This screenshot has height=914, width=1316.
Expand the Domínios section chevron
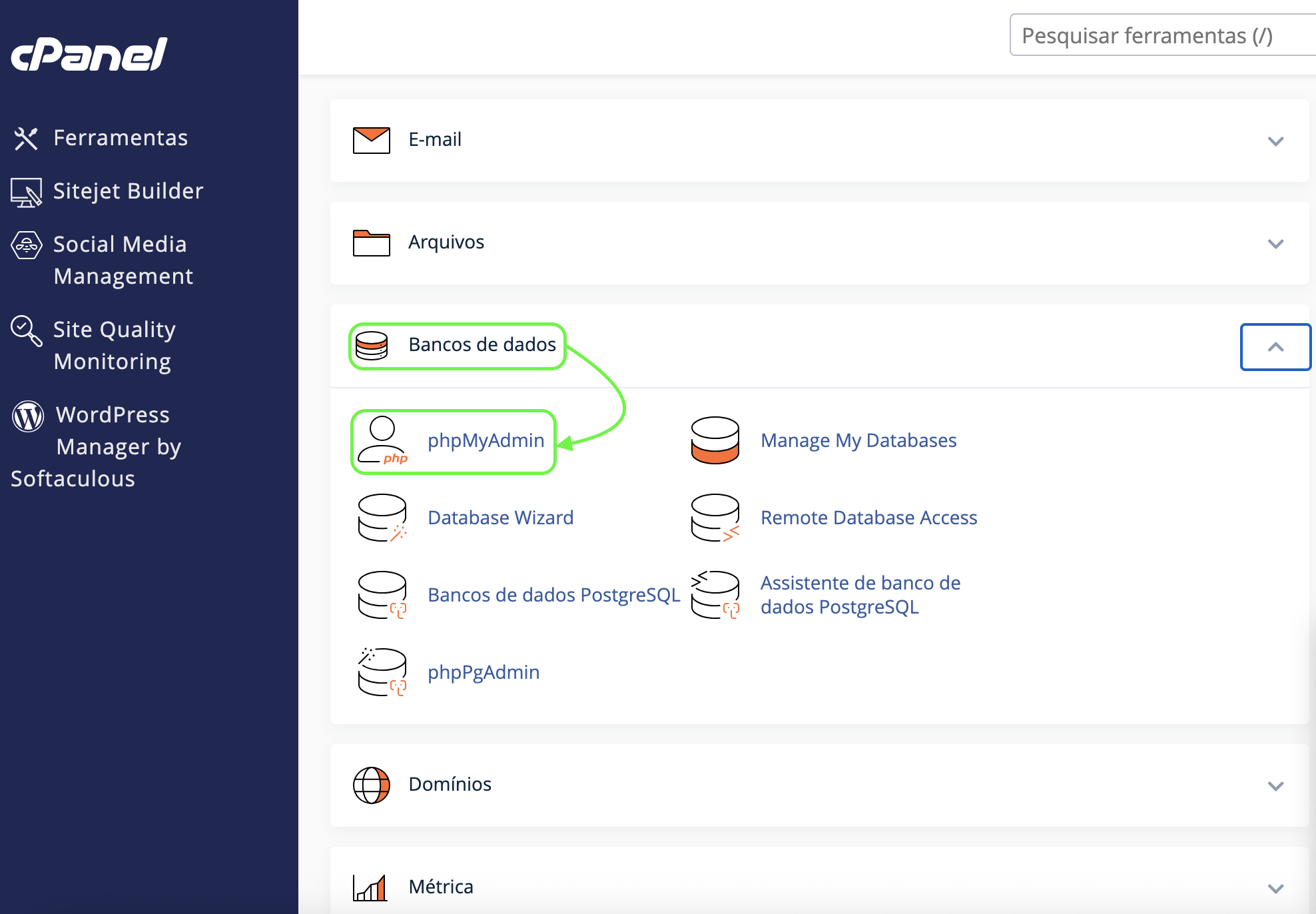1275,786
